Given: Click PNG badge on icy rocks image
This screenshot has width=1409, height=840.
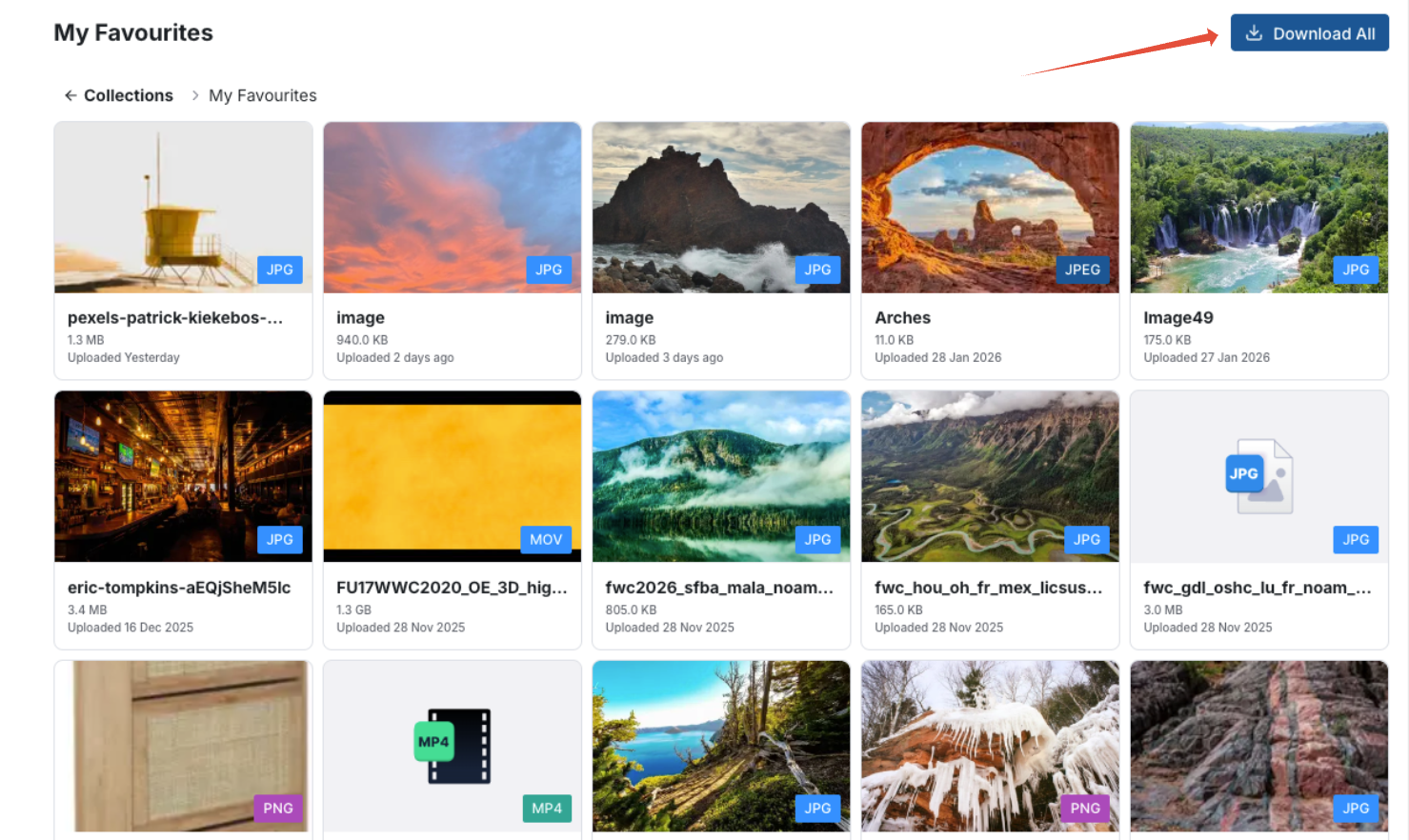Looking at the screenshot, I should tap(1085, 808).
